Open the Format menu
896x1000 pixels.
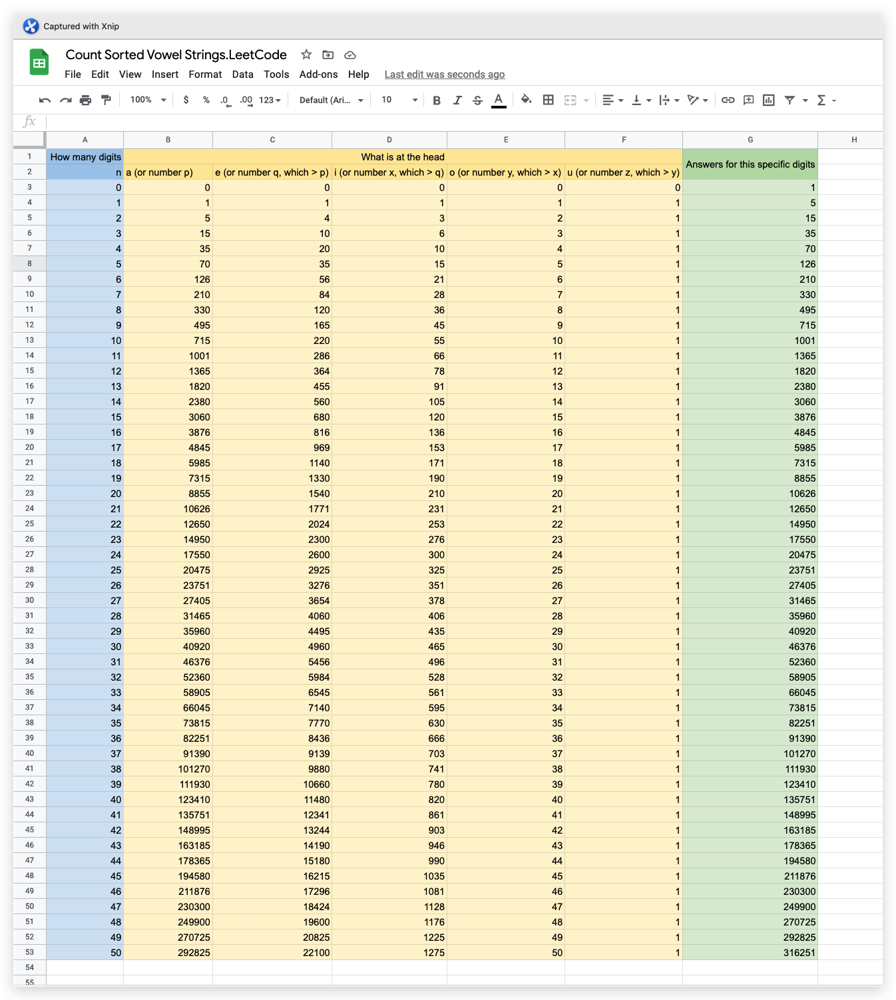click(205, 74)
